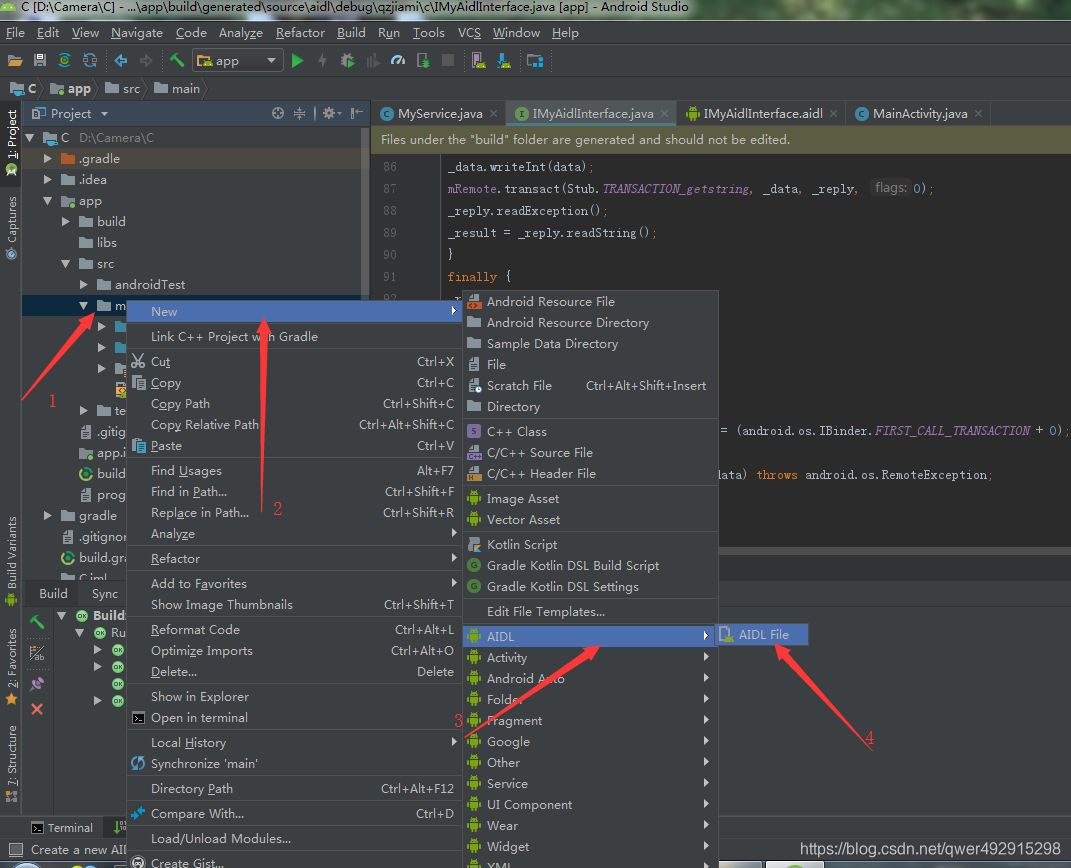Switch to the MyService.java tab
Viewport: 1071px width, 868px height.
(439, 113)
